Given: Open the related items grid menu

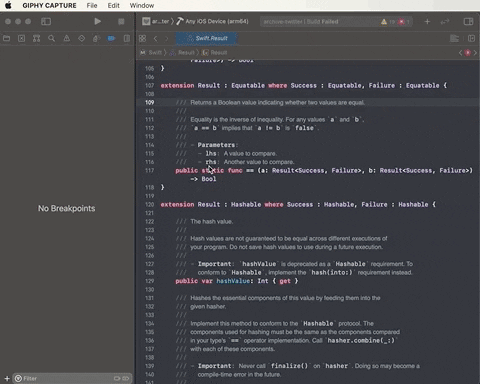Looking at the screenshot, I should (143, 39).
